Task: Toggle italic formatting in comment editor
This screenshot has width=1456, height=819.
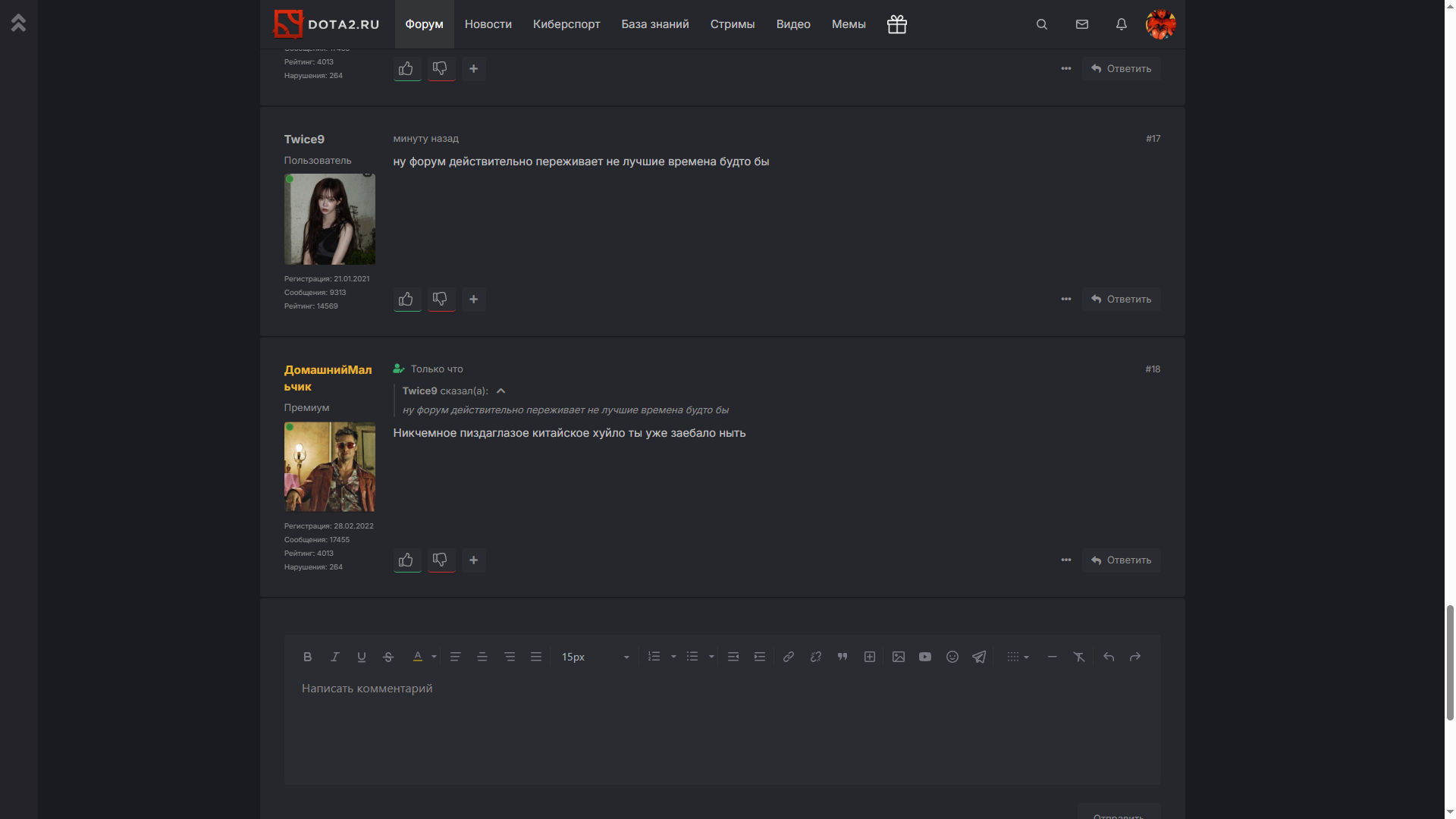Action: point(334,657)
